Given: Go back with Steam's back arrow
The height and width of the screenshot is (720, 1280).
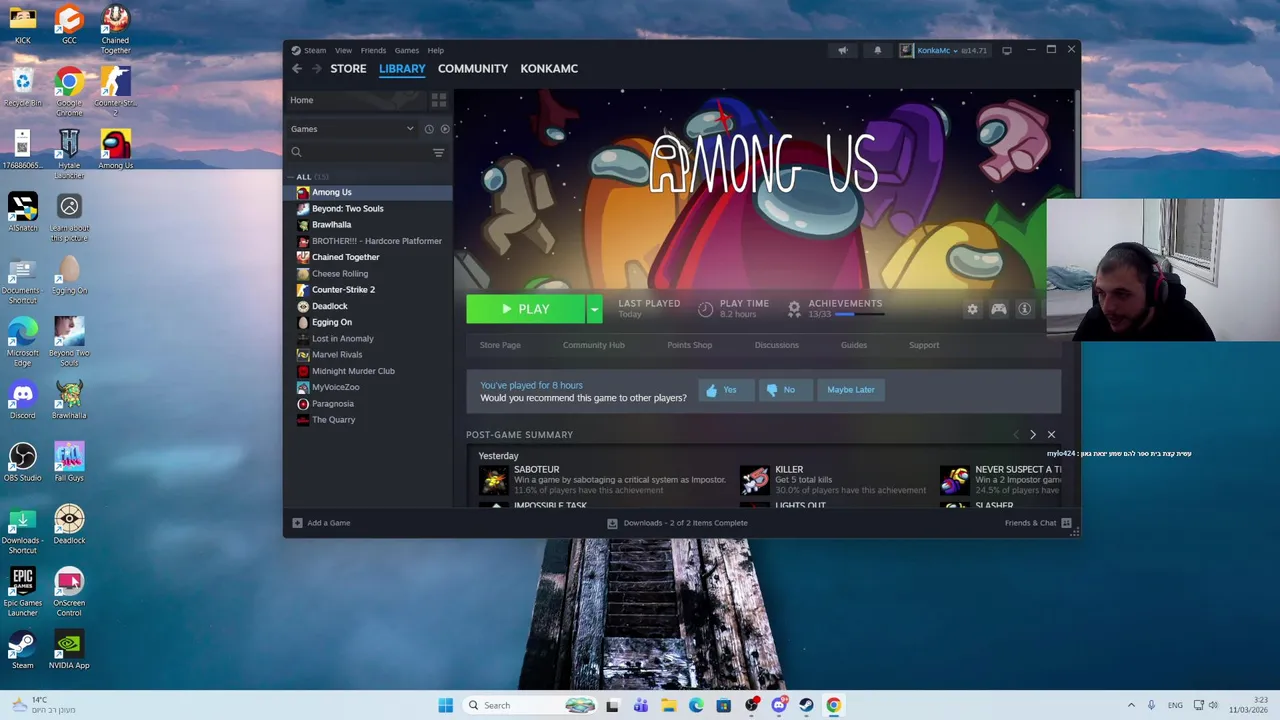Looking at the screenshot, I should tap(297, 69).
